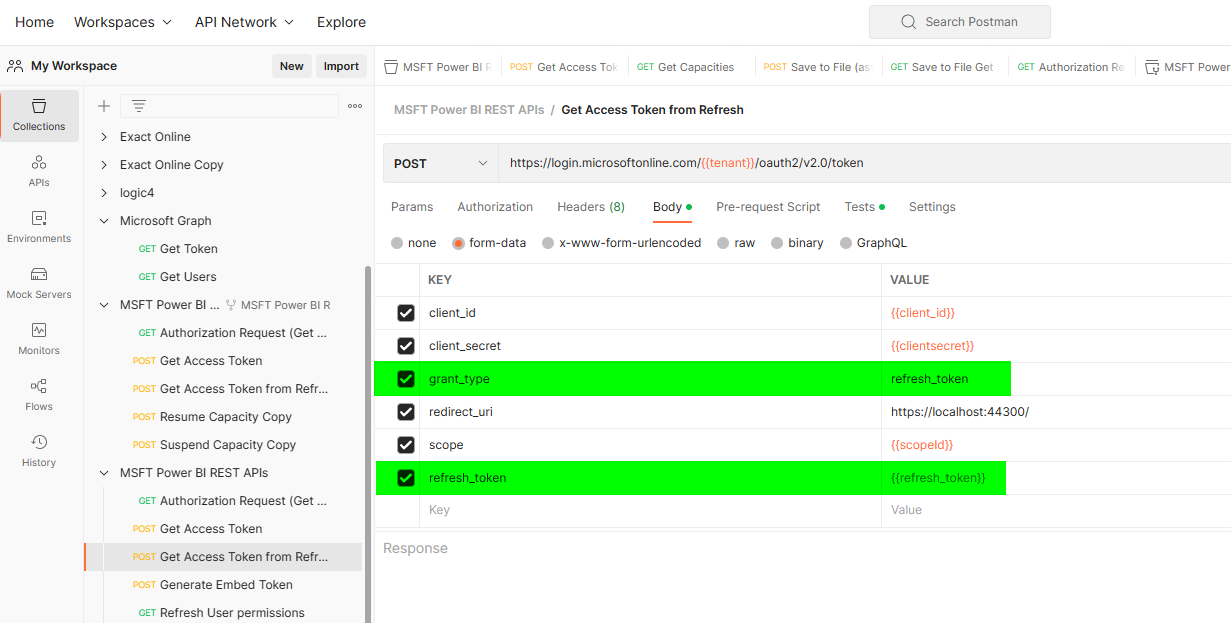Go to Home in top navigation

pos(35,22)
